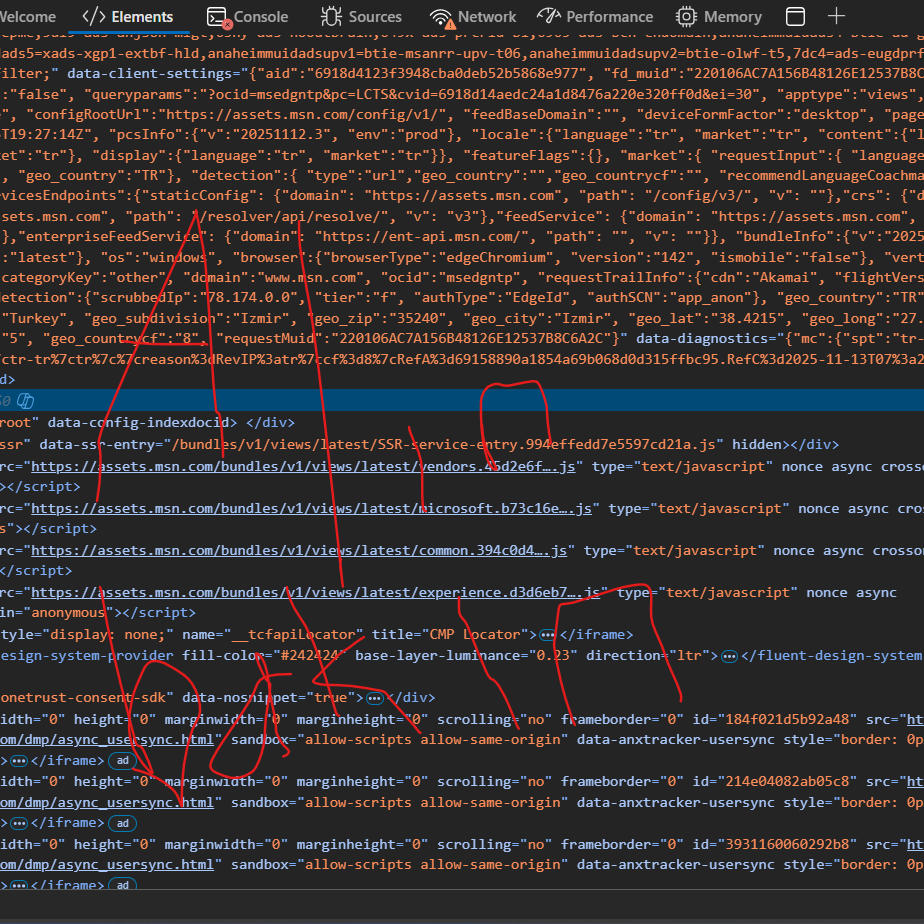The width and height of the screenshot is (924, 924).
Task: Select the highlighted blue DOM row
Action: click(462, 401)
